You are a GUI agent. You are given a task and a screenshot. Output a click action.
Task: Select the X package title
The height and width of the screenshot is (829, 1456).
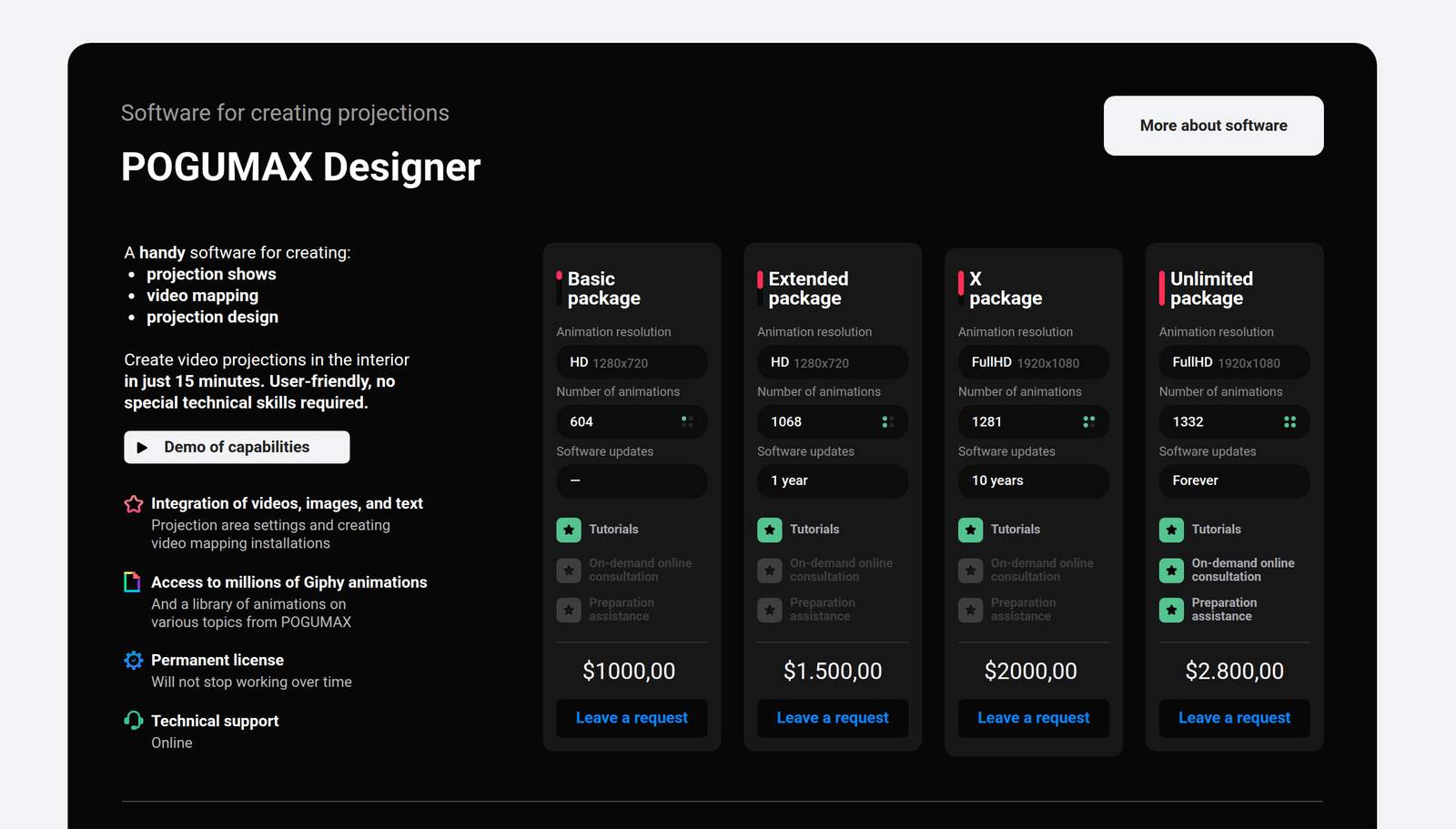click(x=1006, y=288)
